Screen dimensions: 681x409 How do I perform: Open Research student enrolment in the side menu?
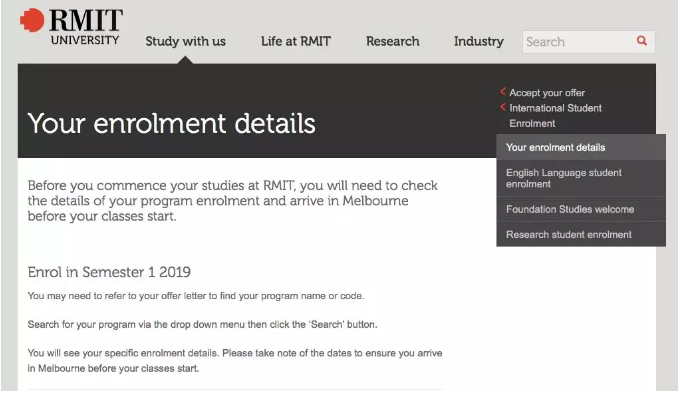point(568,234)
